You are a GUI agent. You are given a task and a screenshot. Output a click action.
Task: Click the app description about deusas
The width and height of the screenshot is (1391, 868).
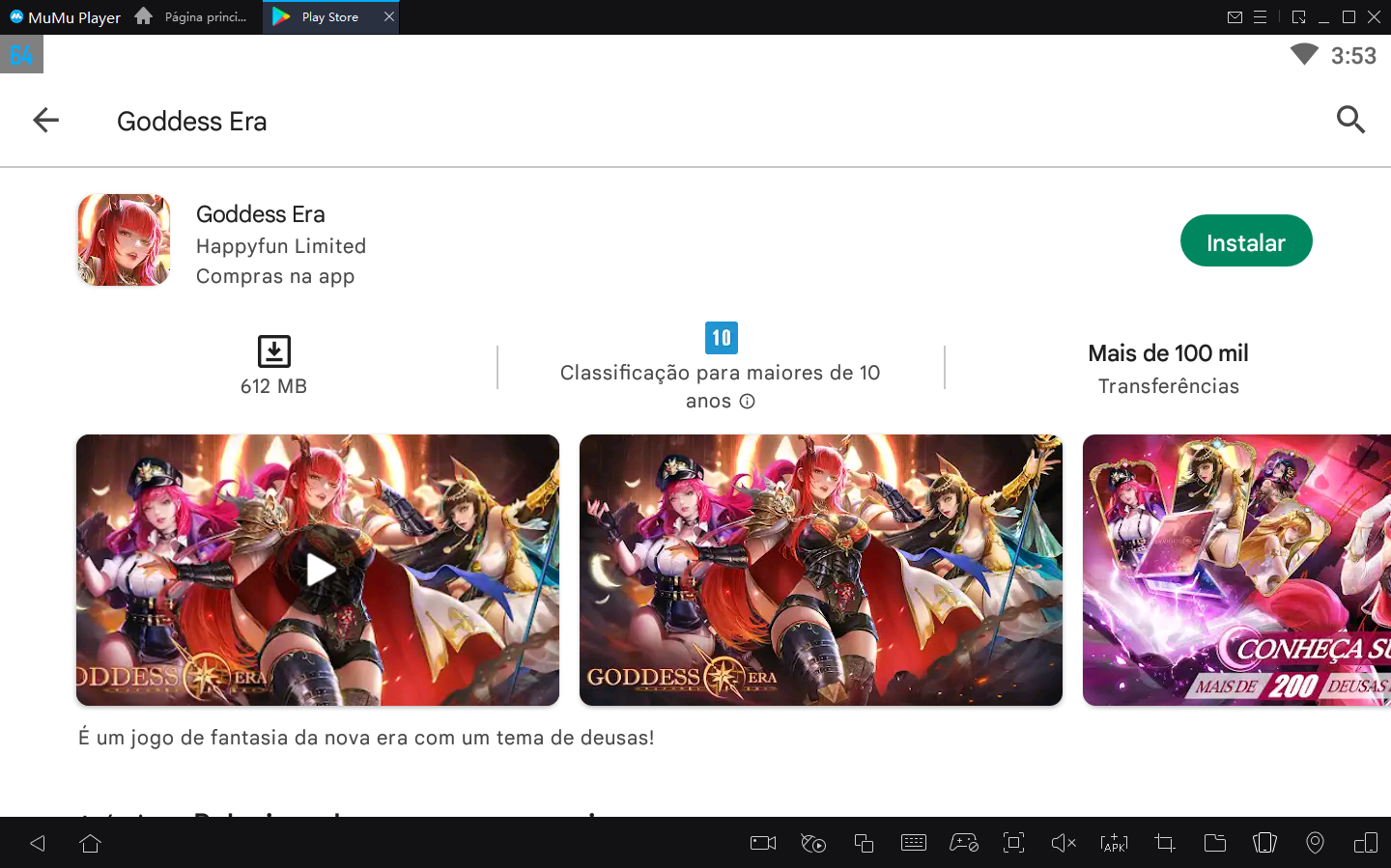pyautogui.click(x=366, y=738)
